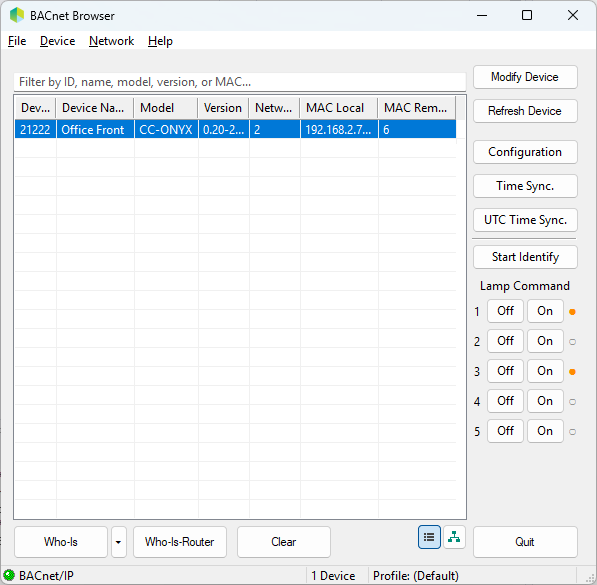Click the Who-Is button
Screen dimensions: 597x585
(x=61, y=542)
